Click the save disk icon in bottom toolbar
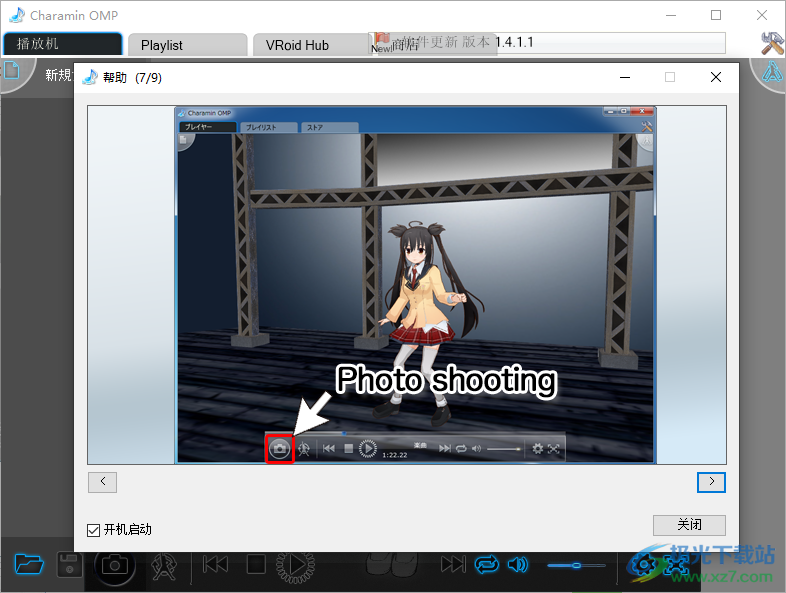This screenshot has height=593, width=786. pyautogui.click(x=70, y=565)
